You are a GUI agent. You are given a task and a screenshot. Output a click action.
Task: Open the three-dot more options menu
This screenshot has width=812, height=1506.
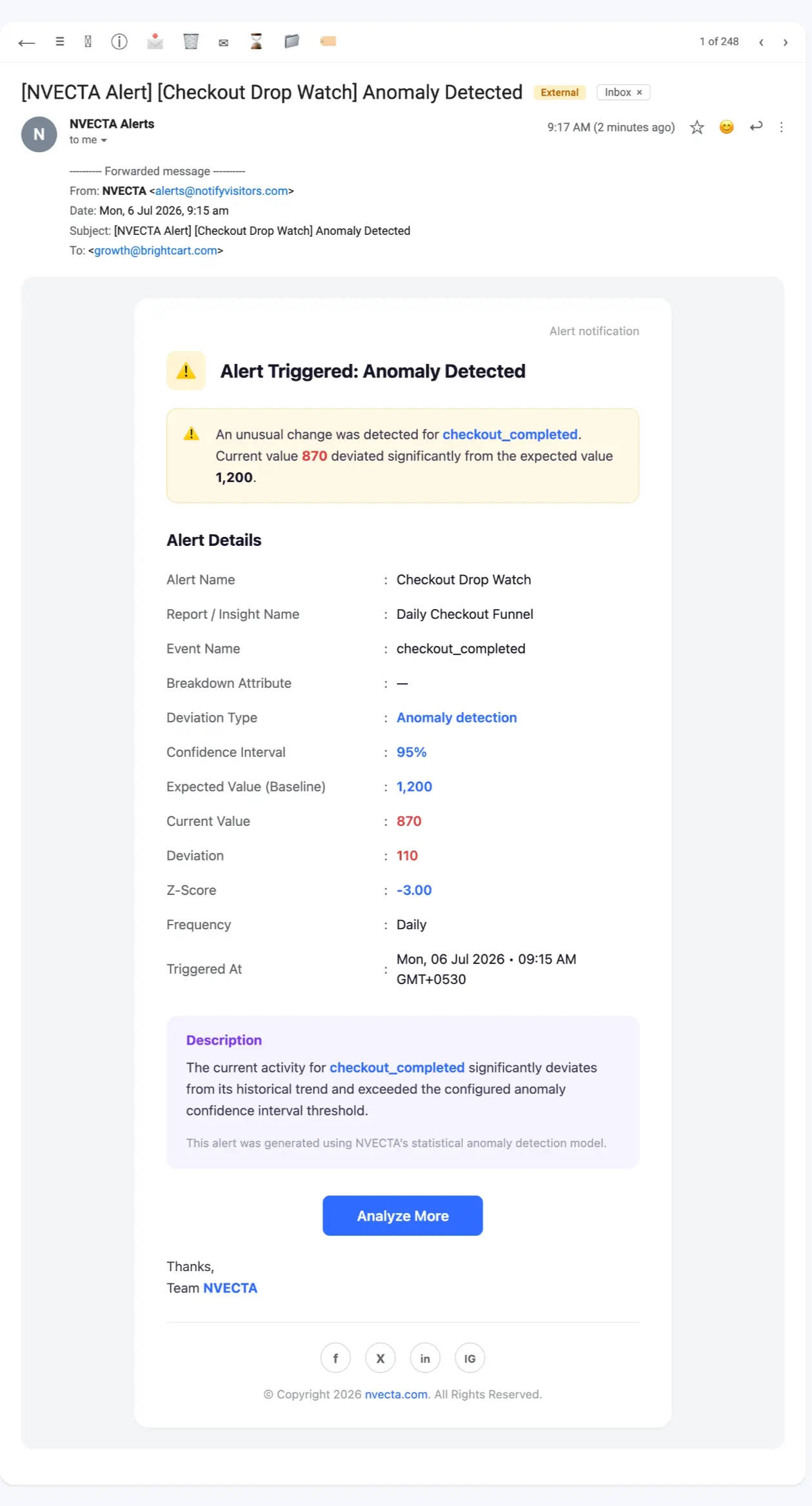[x=781, y=127]
